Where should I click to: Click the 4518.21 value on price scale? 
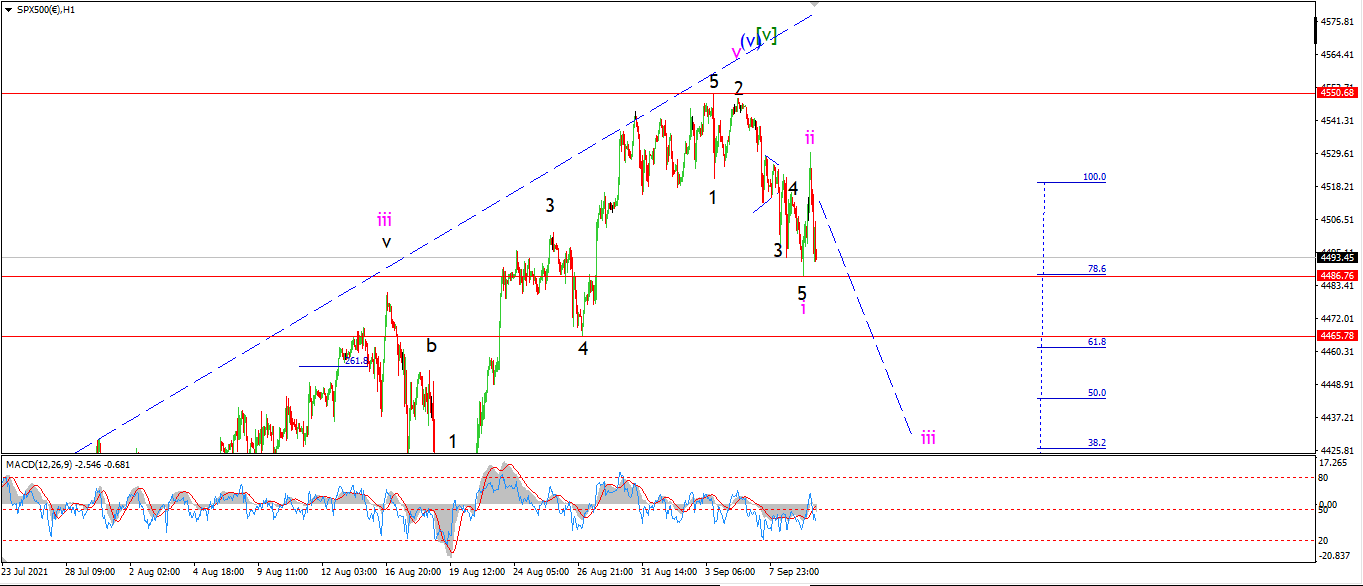pyautogui.click(x=1337, y=186)
